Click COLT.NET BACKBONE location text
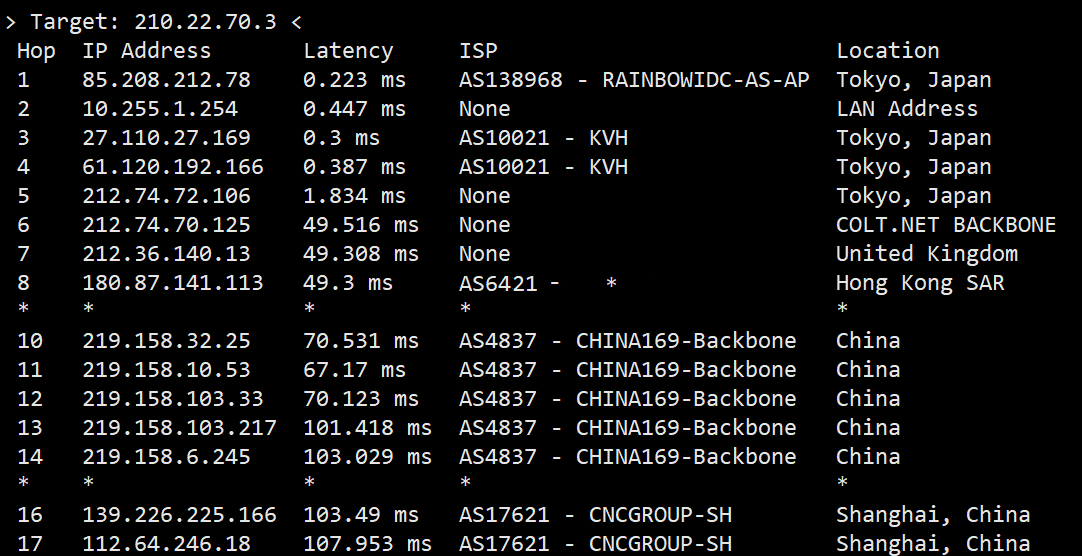1082x556 pixels. (x=945, y=225)
